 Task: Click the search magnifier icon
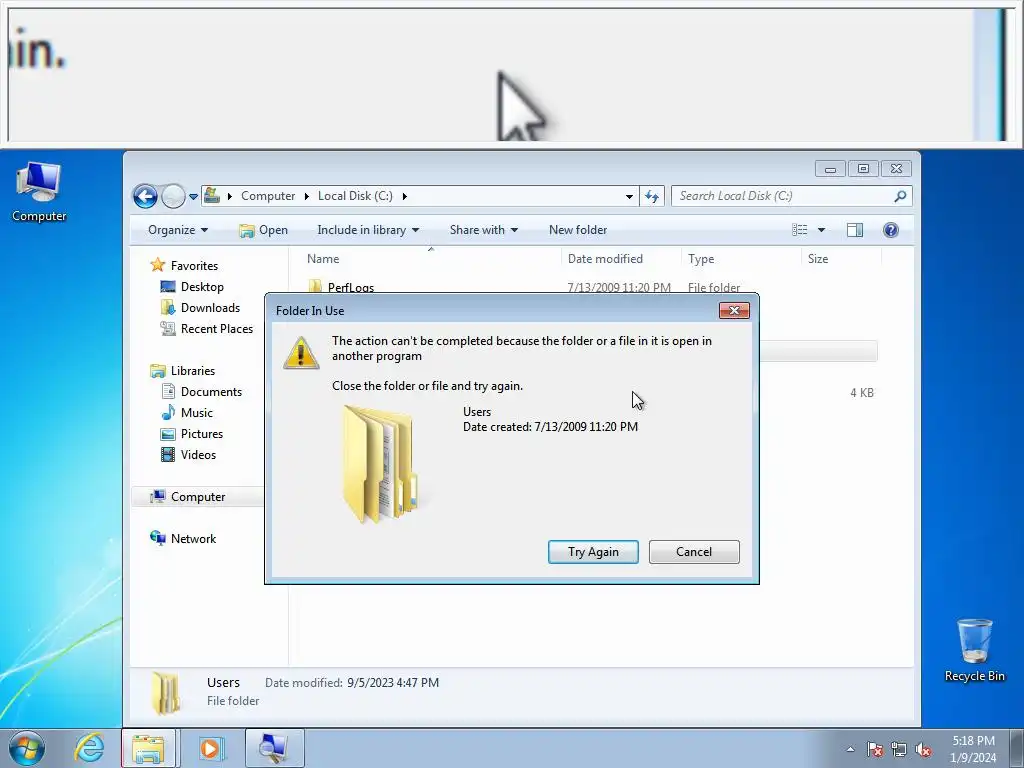[x=900, y=196]
